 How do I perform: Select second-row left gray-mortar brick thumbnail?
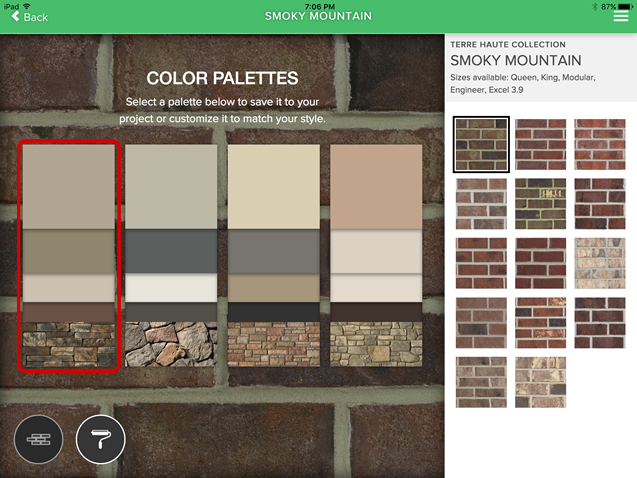tap(481, 204)
